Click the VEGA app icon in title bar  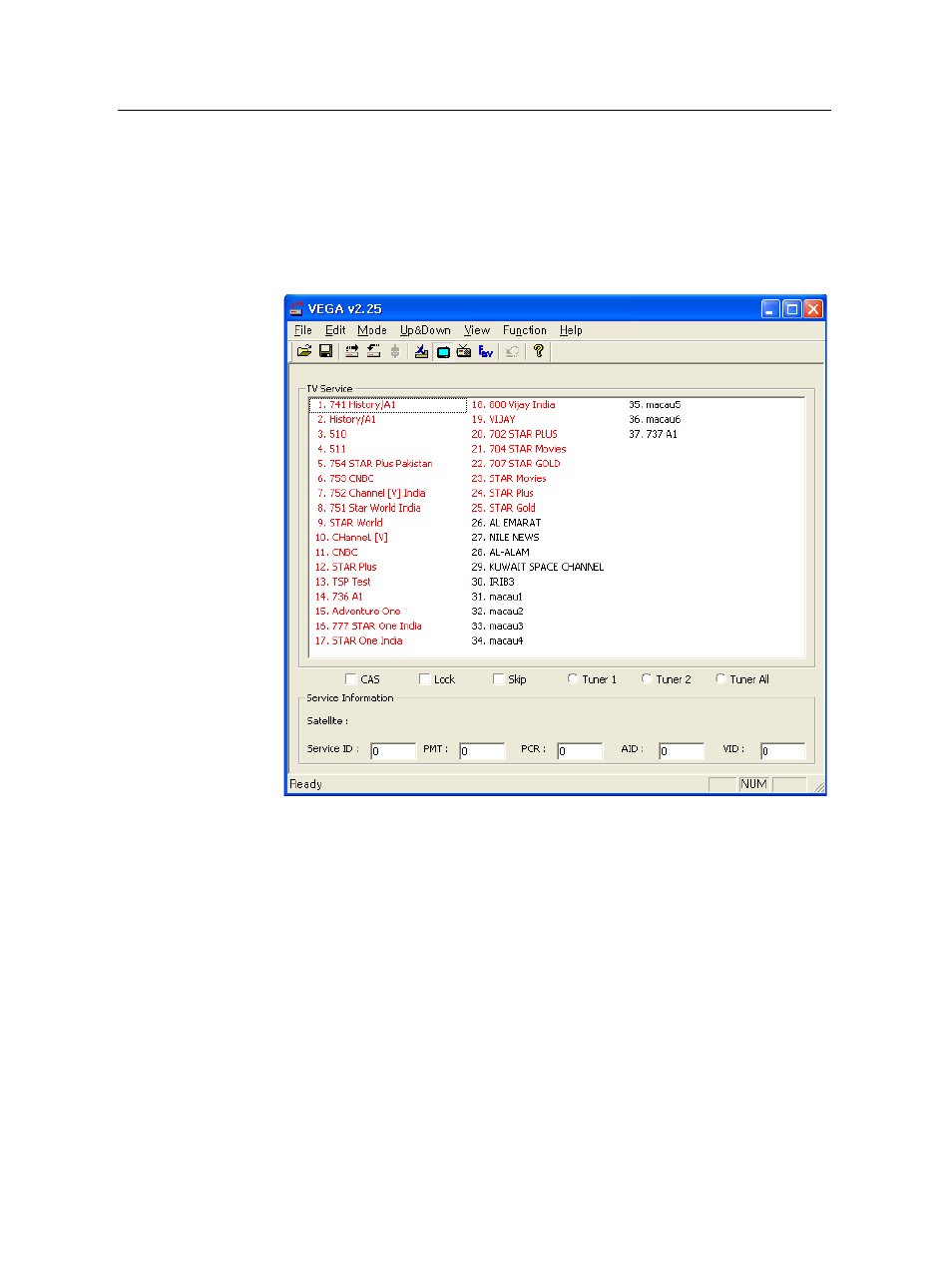tap(296, 309)
